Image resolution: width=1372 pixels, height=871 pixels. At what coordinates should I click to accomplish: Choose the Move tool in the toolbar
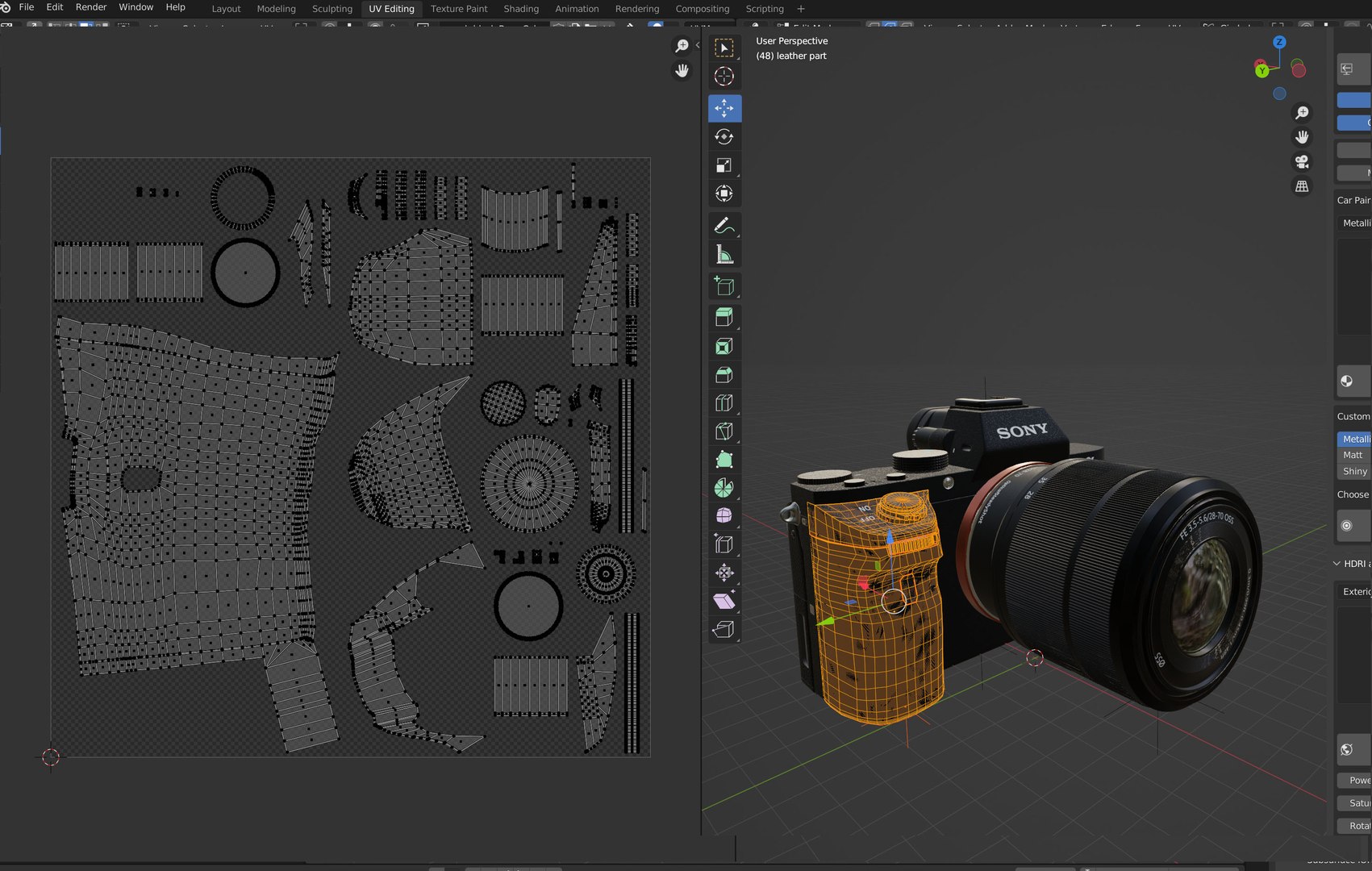click(x=724, y=108)
